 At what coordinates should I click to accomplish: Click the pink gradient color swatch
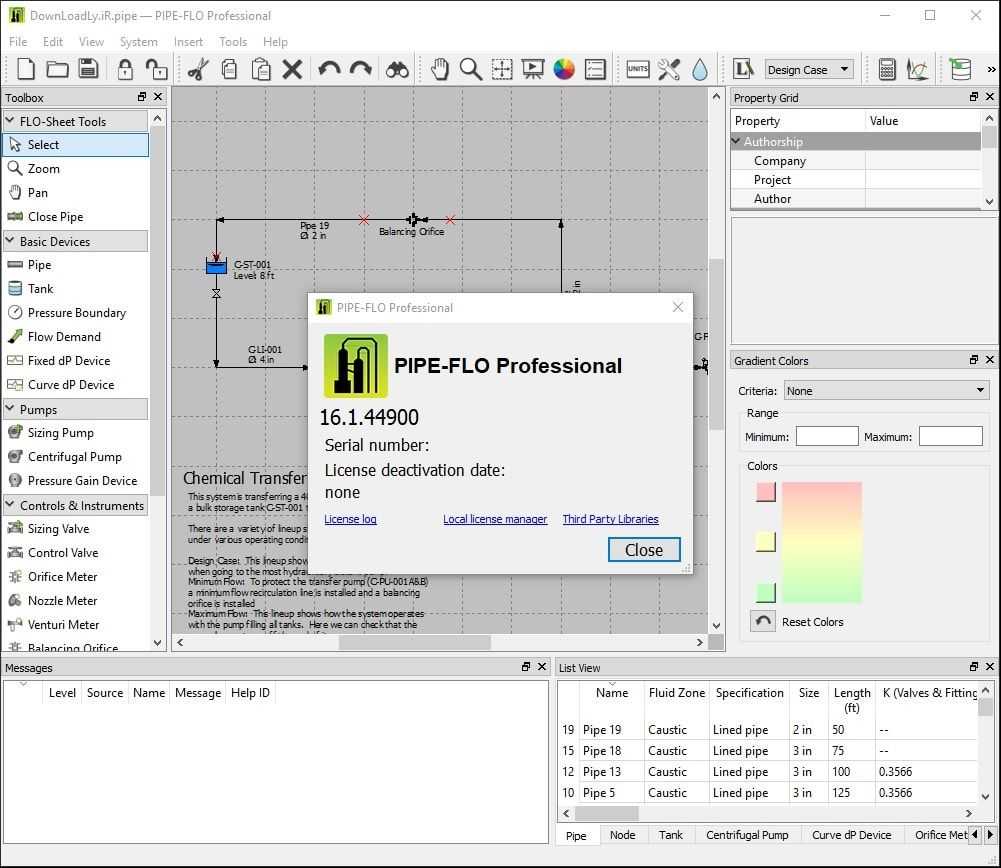coord(764,492)
